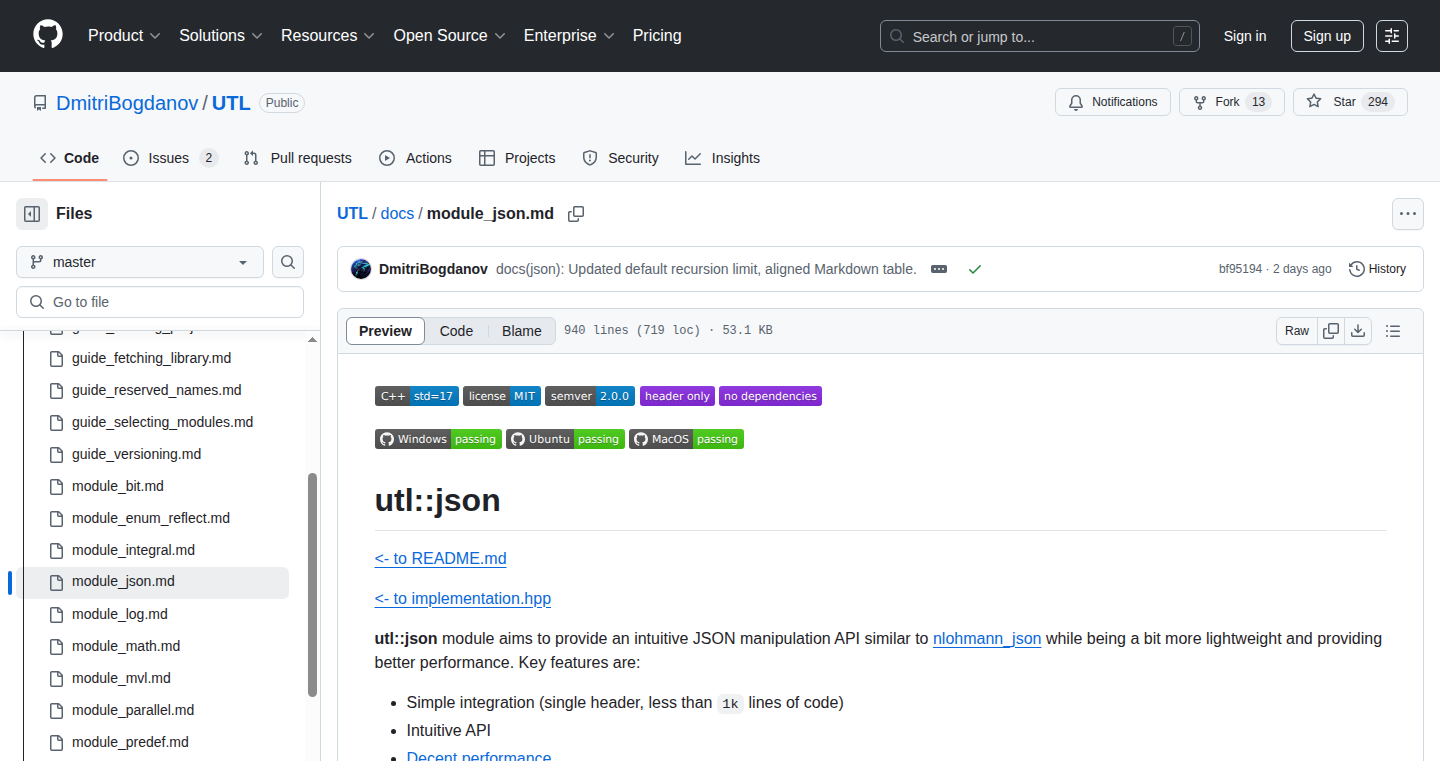
Task: Focus the Go to file field
Action: point(160,302)
